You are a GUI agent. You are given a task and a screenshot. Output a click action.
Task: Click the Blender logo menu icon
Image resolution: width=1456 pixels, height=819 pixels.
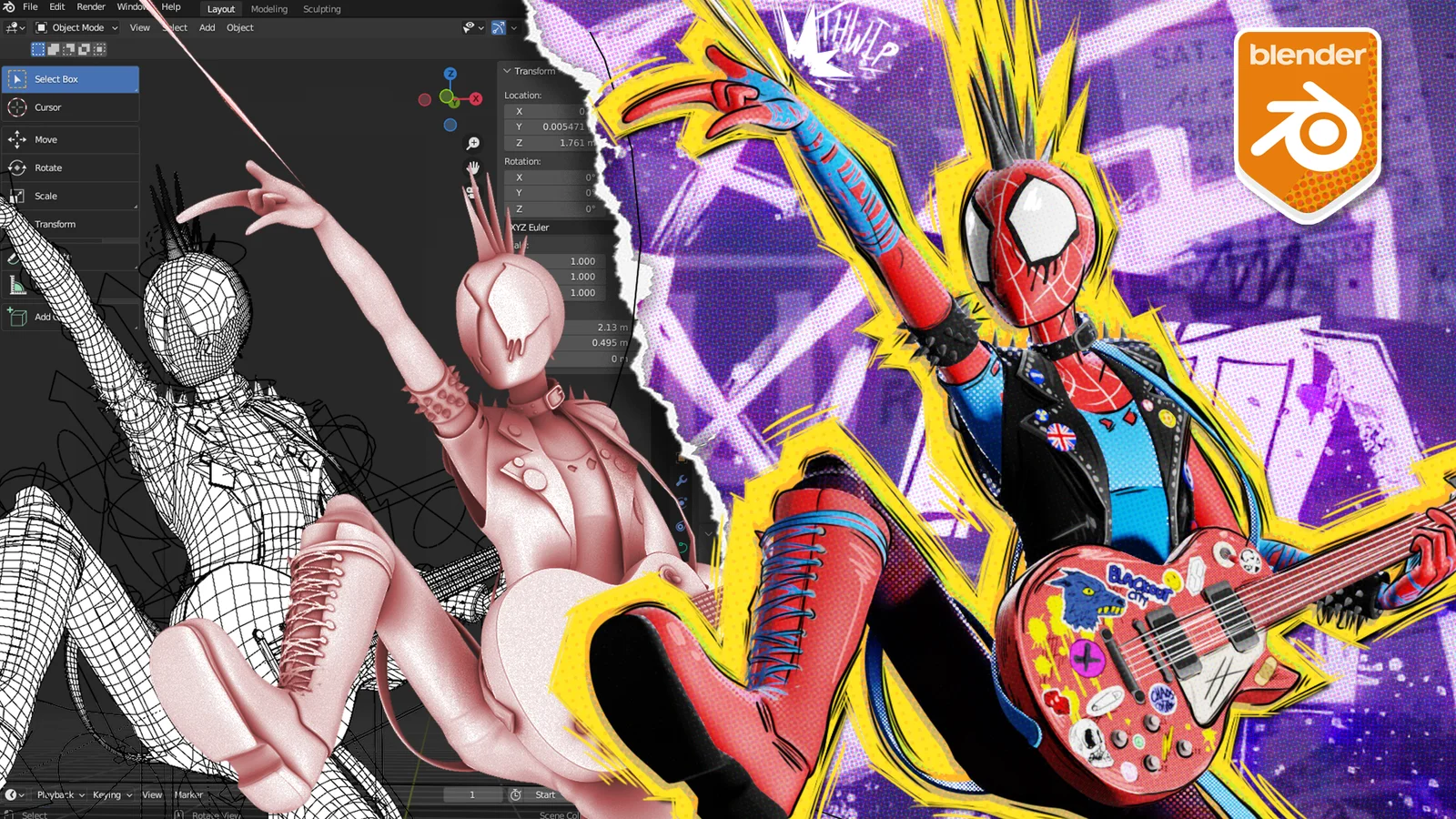click(x=9, y=7)
